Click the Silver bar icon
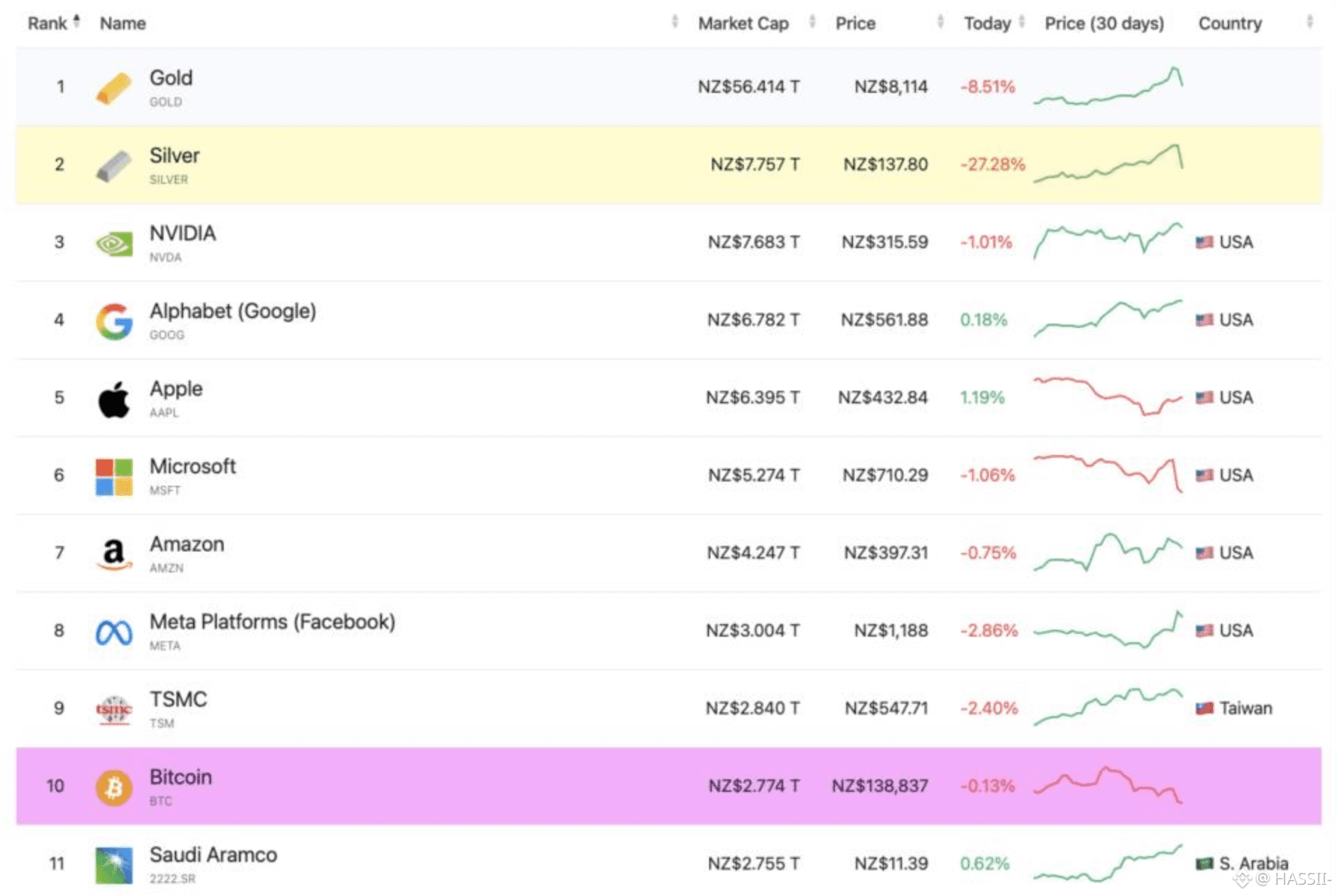1337x896 pixels. 113,166
